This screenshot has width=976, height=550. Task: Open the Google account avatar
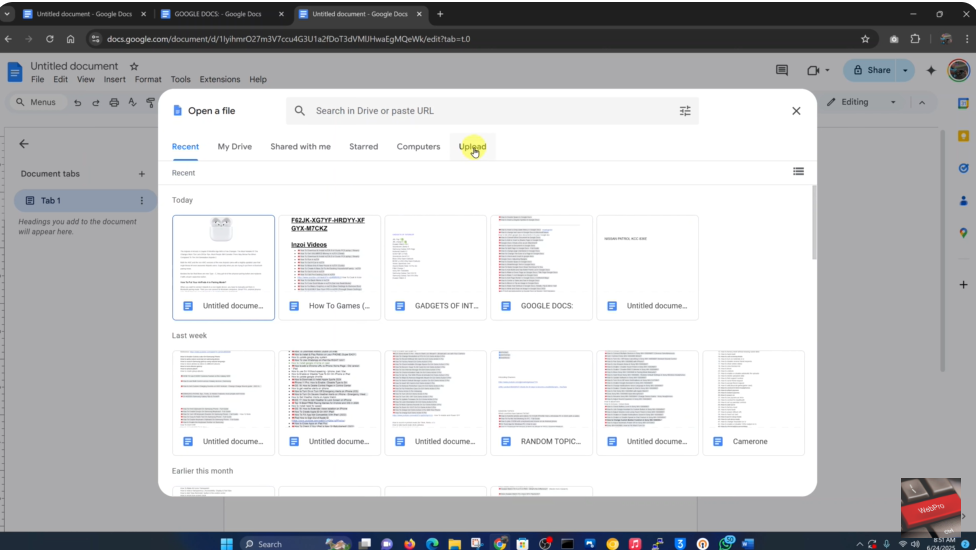[x=959, y=70]
